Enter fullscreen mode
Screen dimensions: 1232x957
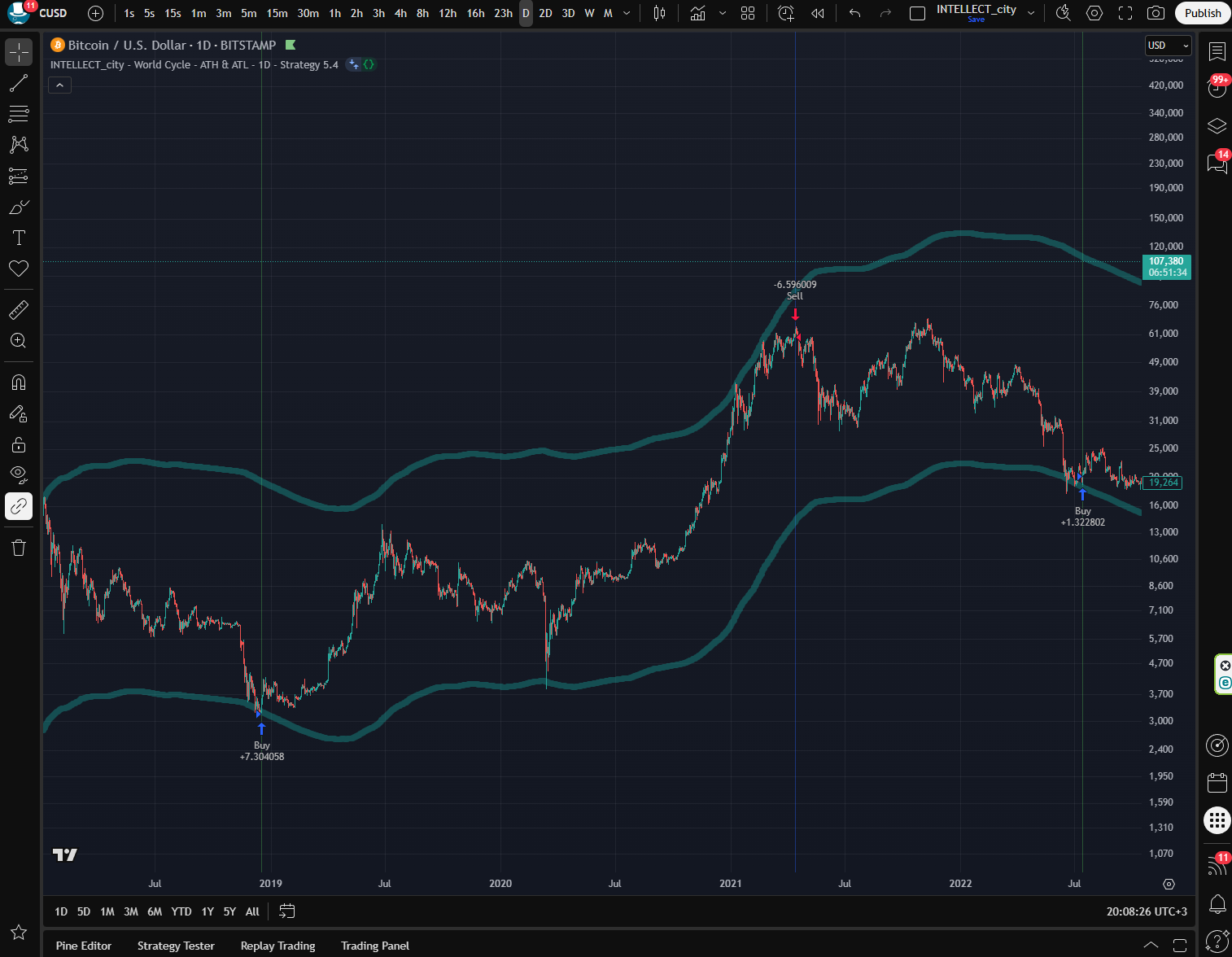(x=1125, y=13)
